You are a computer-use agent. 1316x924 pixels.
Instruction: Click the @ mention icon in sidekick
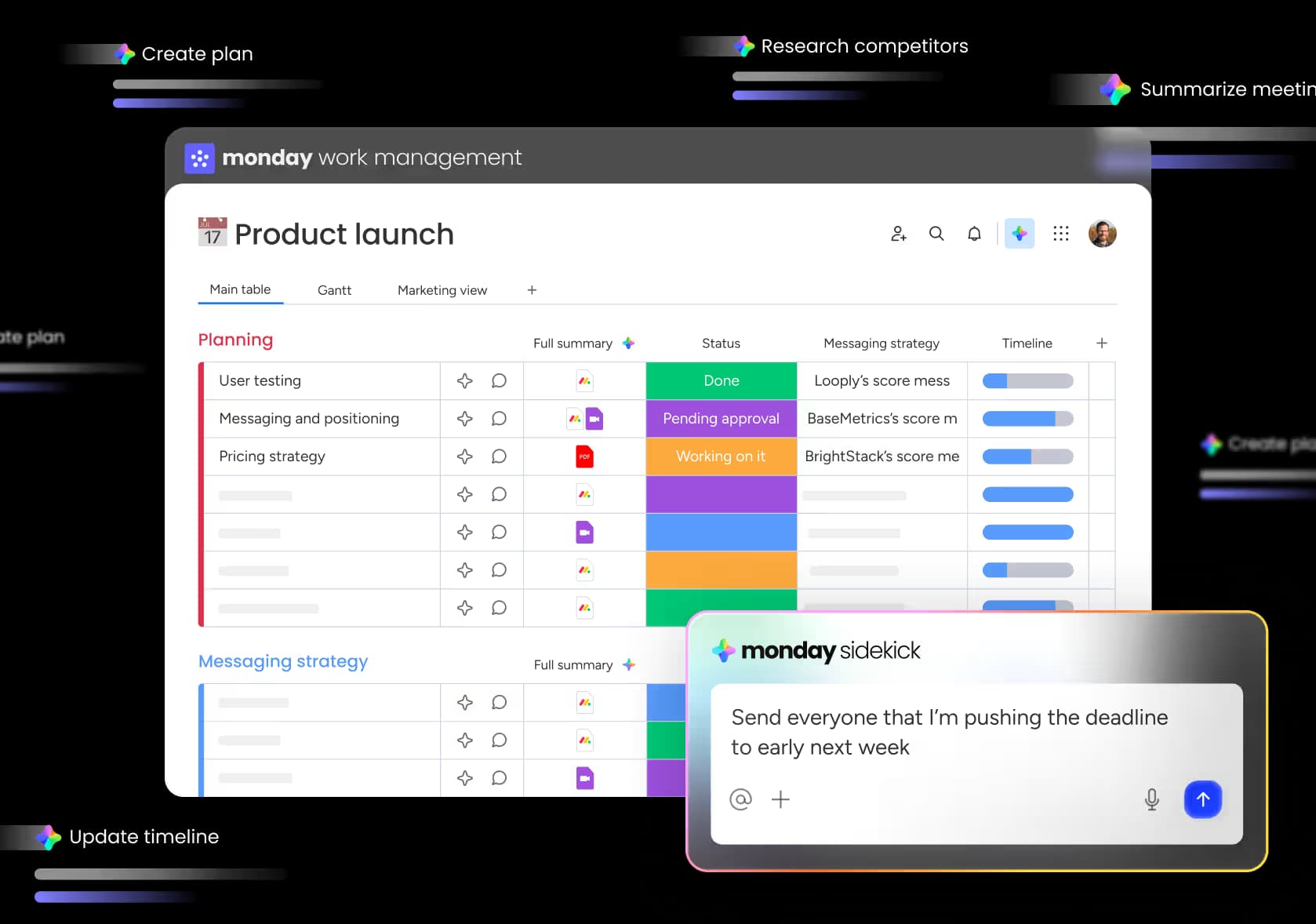click(740, 799)
